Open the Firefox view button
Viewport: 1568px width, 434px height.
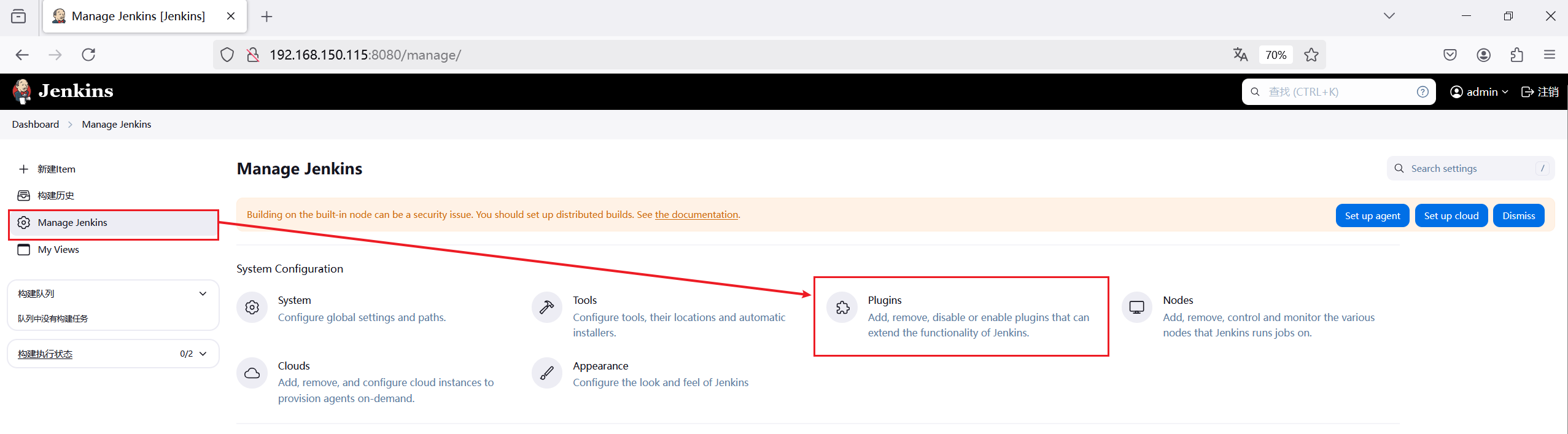[x=19, y=17]
